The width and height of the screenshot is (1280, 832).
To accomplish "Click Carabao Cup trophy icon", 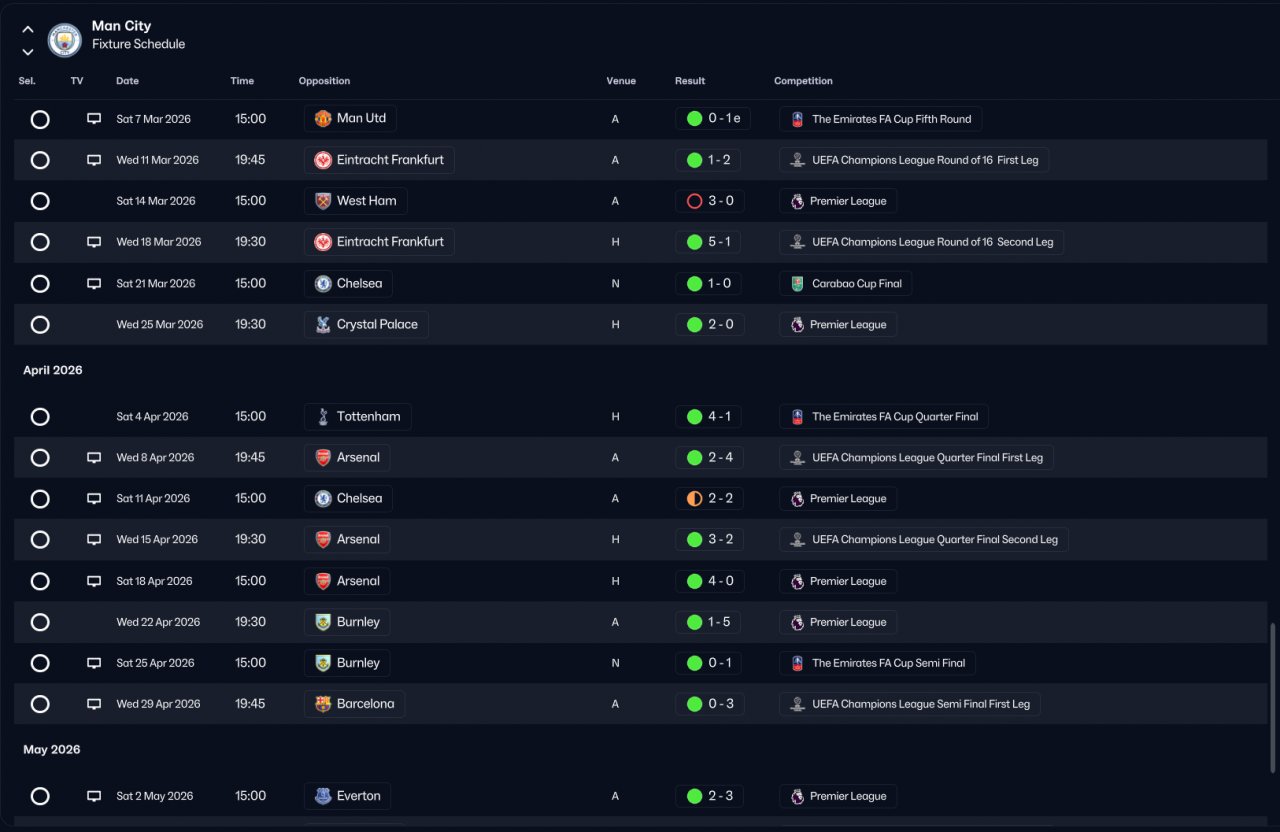I will pyautogui.click(x=797, y=284).
